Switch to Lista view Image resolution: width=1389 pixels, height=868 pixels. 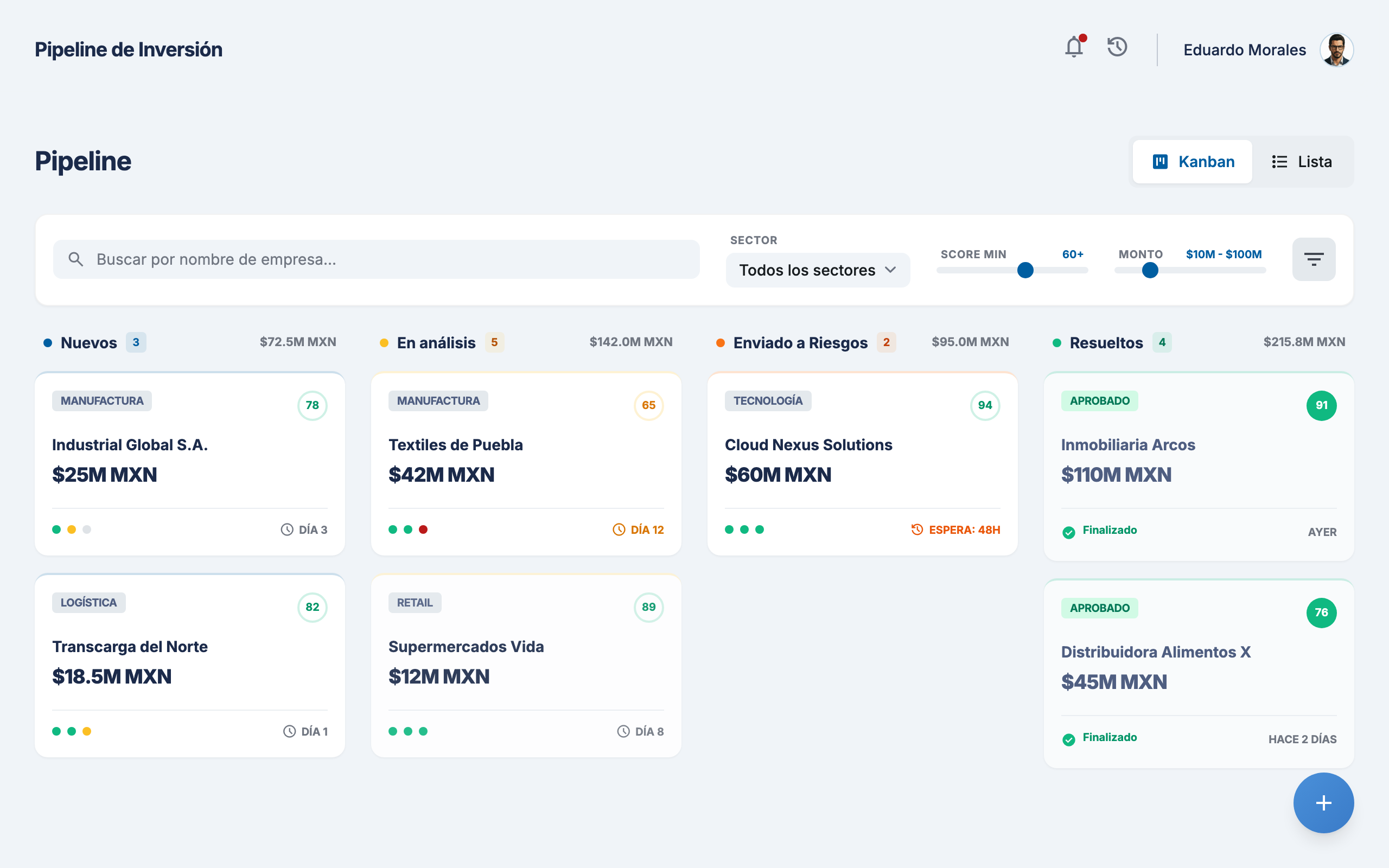tap(1301, 162)
